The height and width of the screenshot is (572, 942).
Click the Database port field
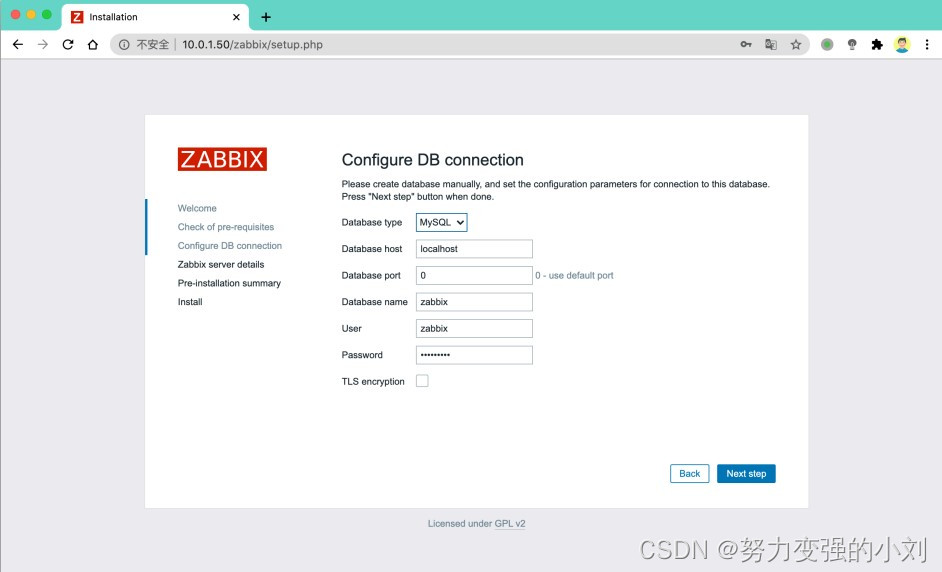click(x=474, y=275)
